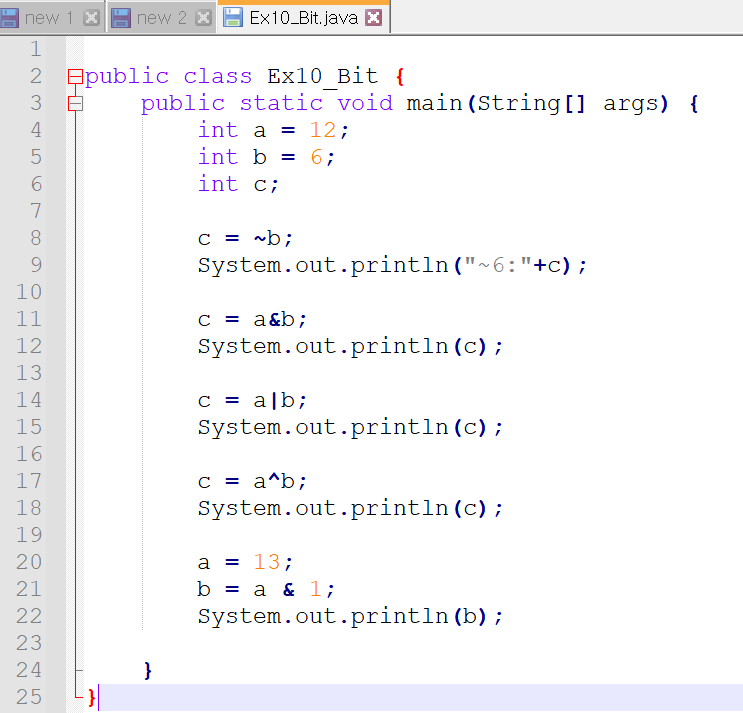Click the 'a^b' expression

[x=274, y=481]
